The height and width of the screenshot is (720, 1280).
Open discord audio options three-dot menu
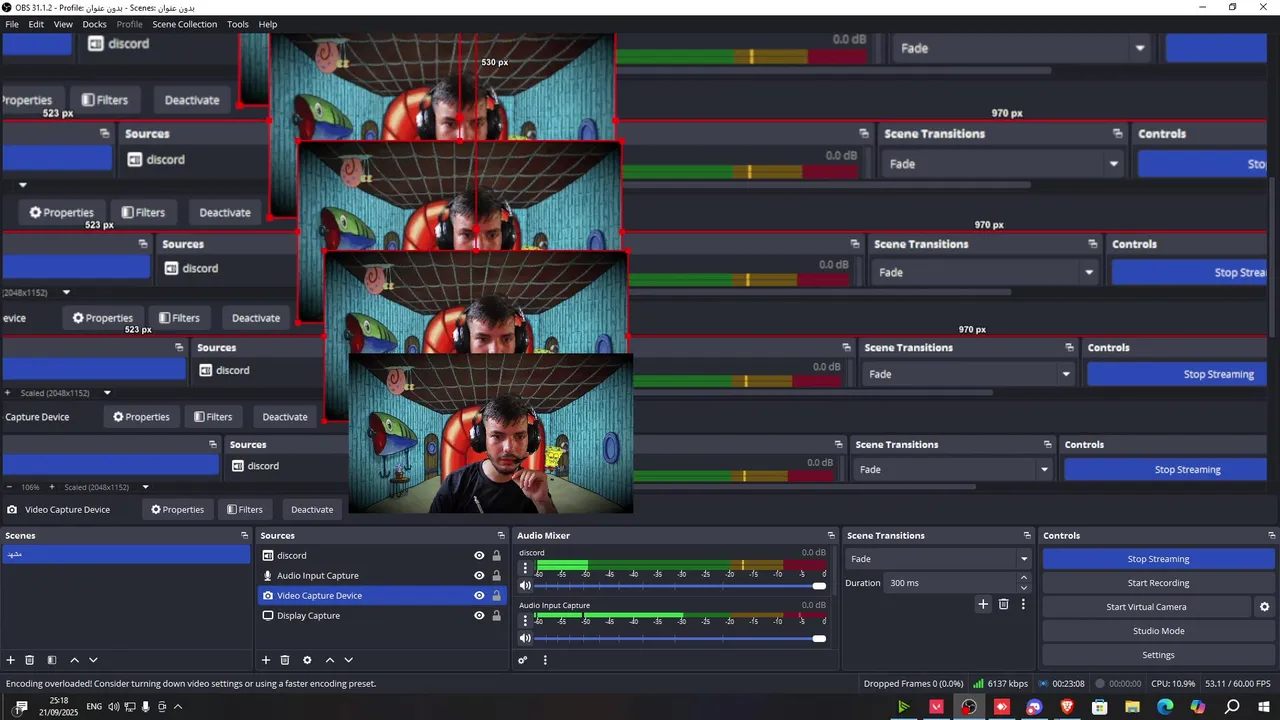(x=525, y=568)
